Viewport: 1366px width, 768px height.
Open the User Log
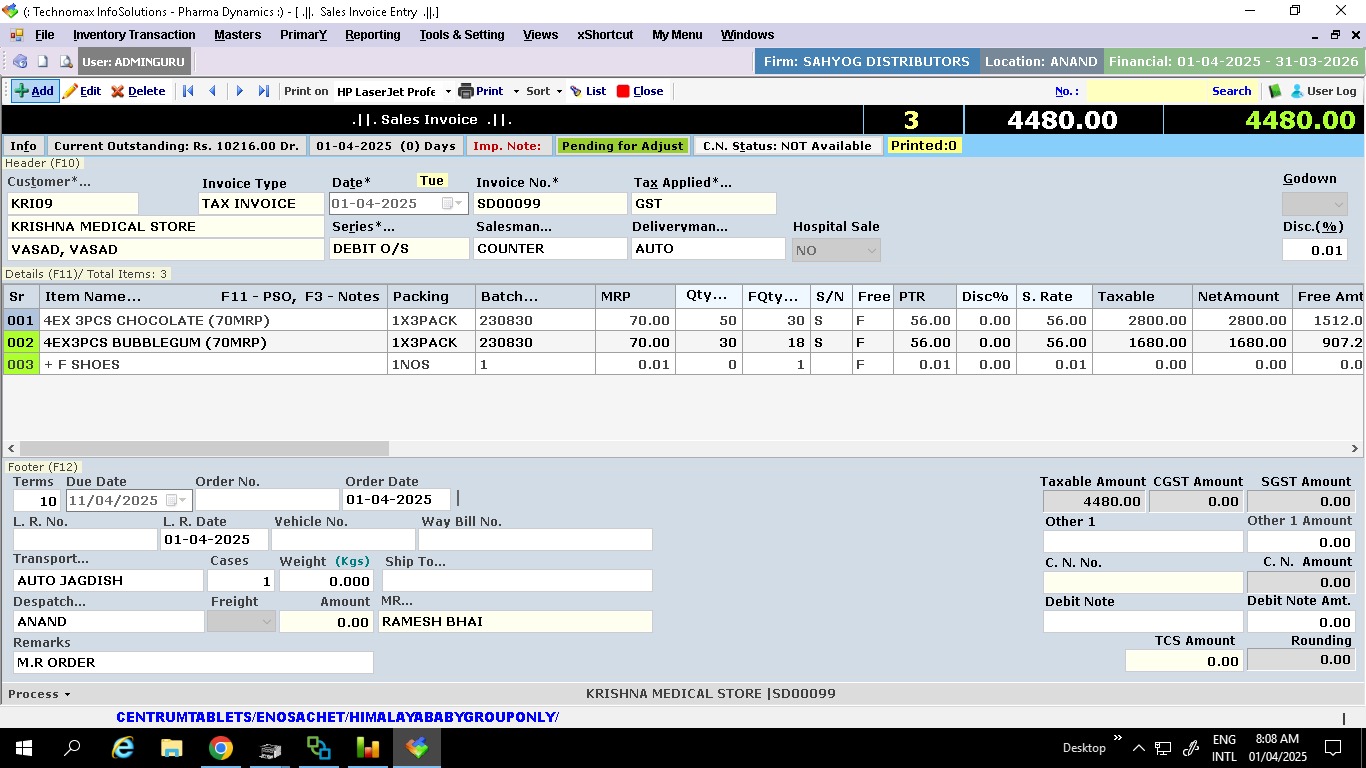(x=1323, y=91)
